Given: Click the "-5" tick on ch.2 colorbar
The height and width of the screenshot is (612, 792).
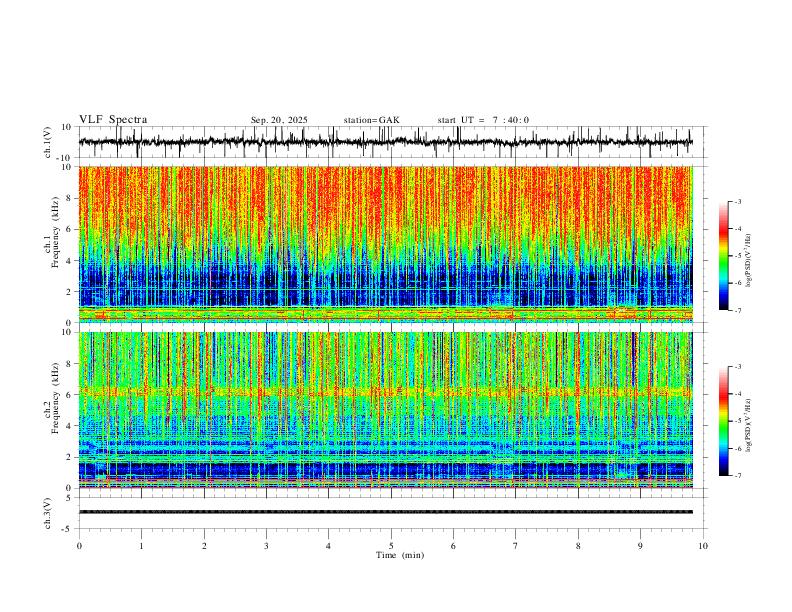Looking at the screenshot, I should 738,421.
